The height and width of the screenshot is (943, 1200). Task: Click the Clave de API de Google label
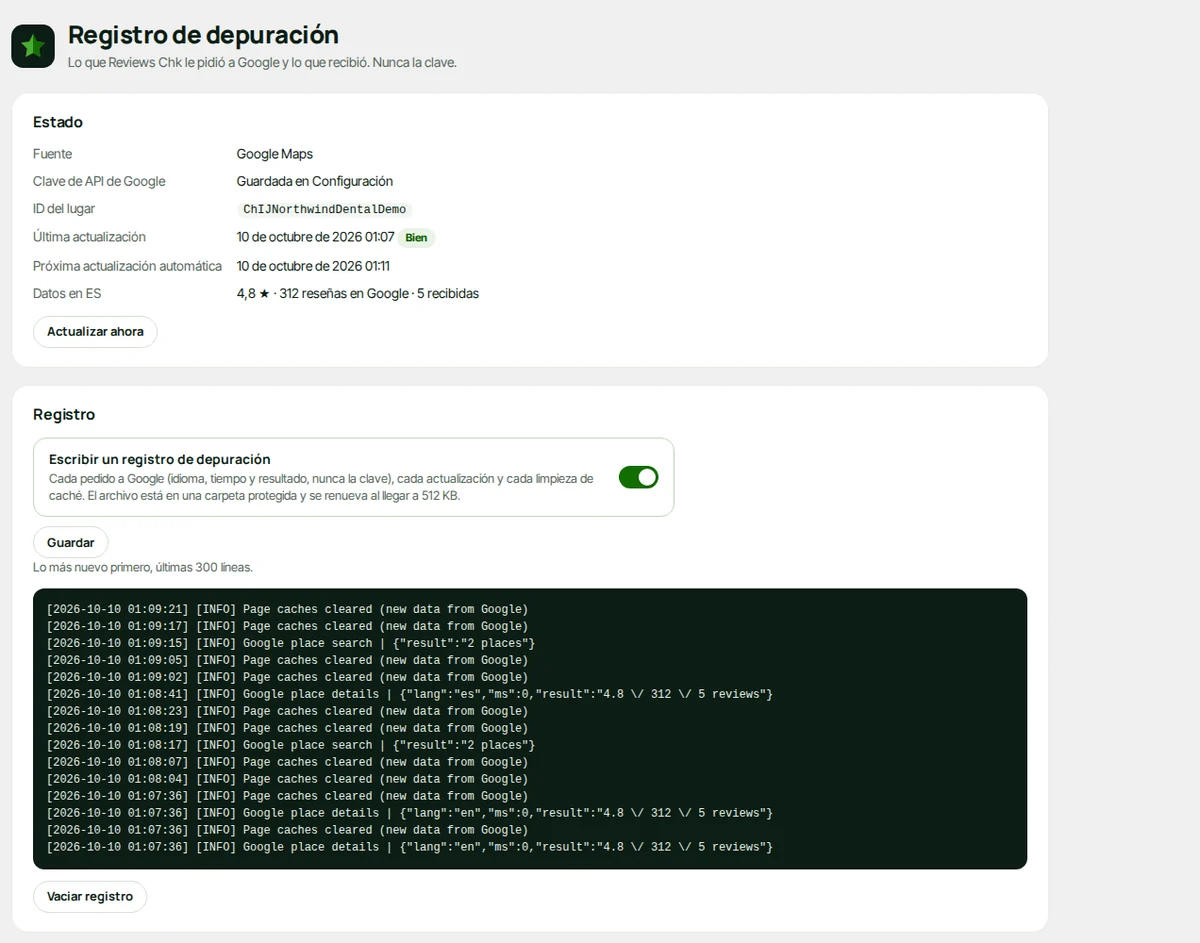99,182
